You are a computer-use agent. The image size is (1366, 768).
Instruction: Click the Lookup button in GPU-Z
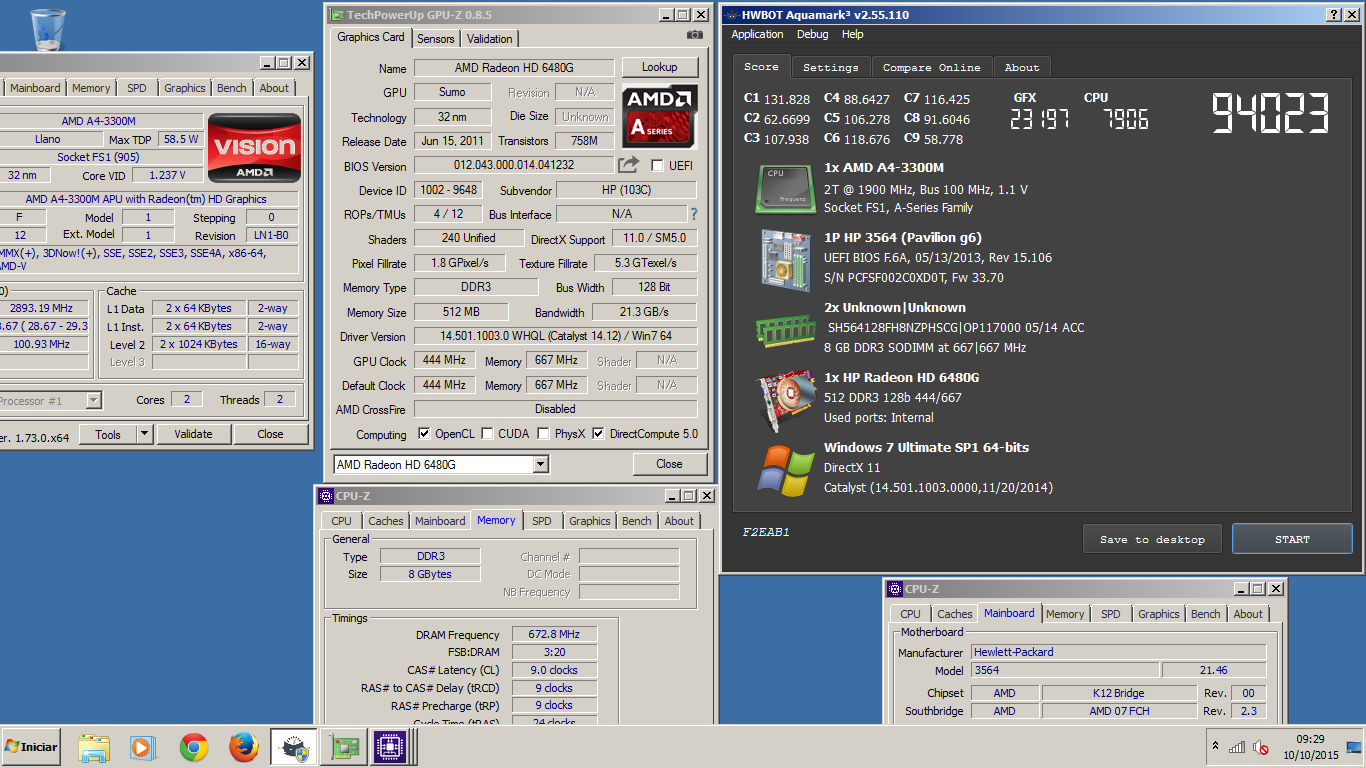(x=659, y=67)
